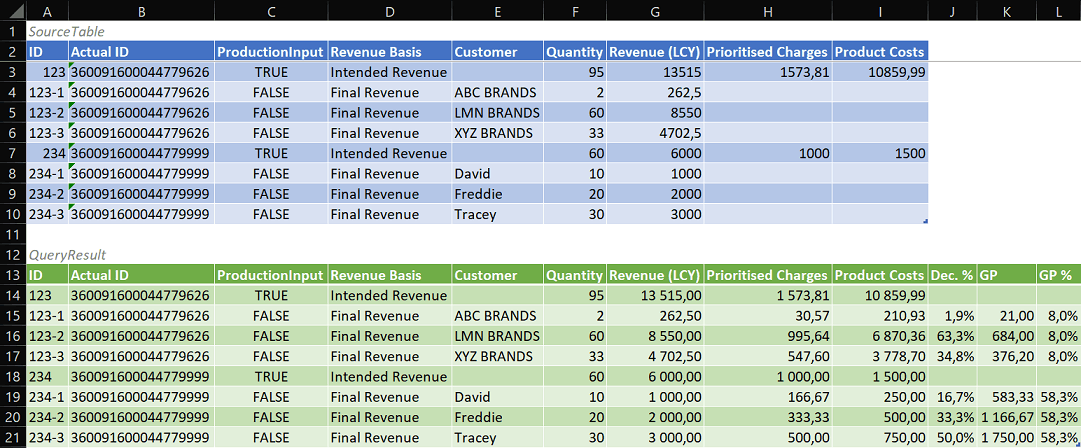Viewport: 1081px width, 448px height.
Task: Click the "QueryResult" label cell
Action: pos(67,255)
